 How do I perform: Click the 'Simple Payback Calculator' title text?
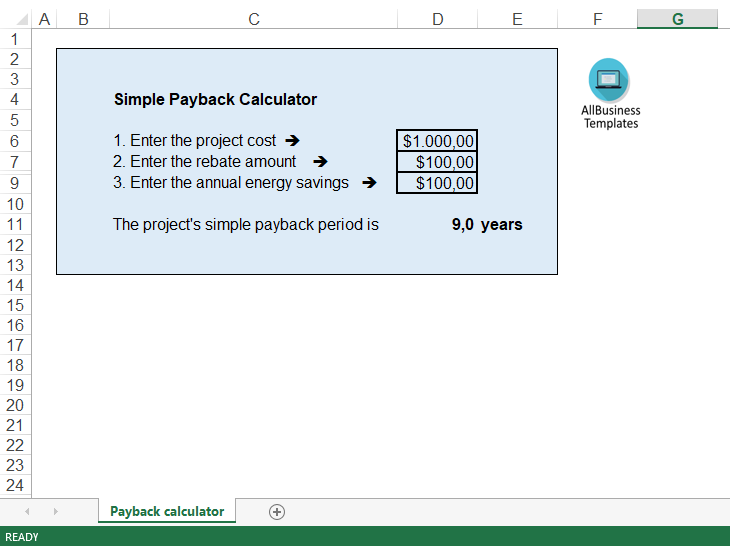pos(216,99)
